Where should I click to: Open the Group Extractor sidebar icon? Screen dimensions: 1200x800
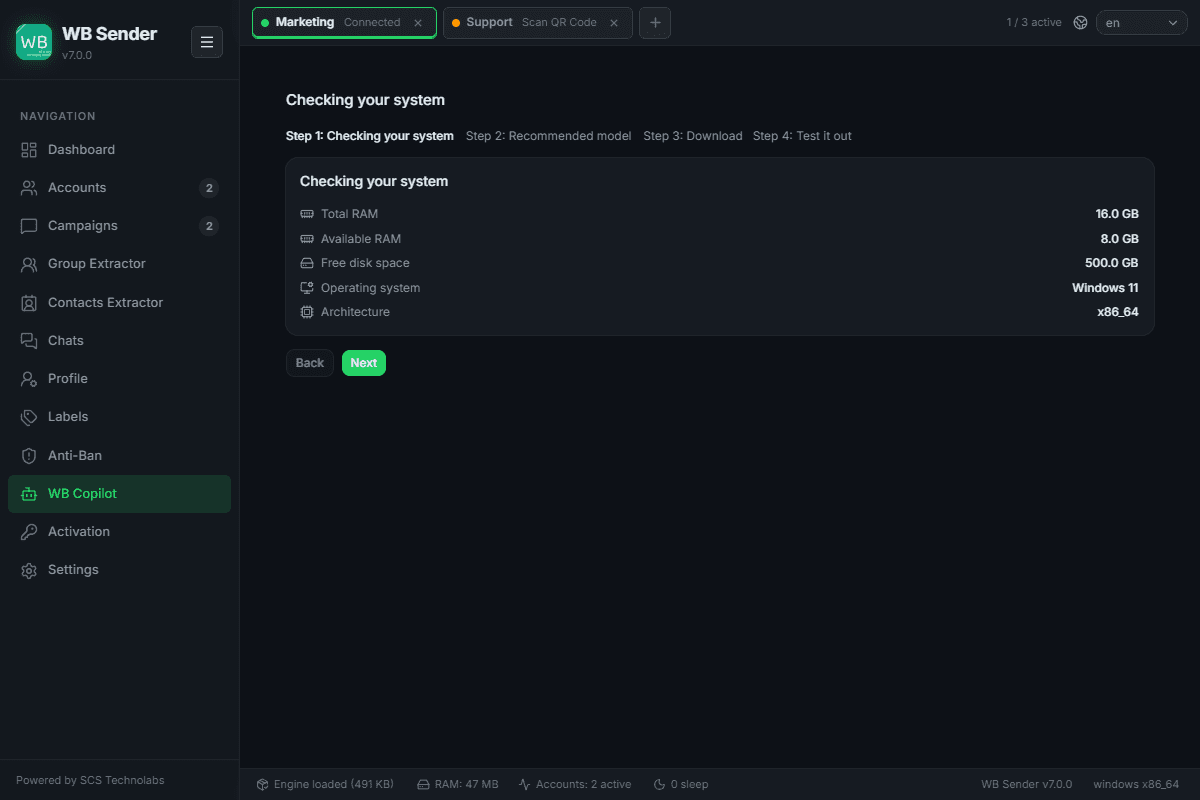[29, 264]
